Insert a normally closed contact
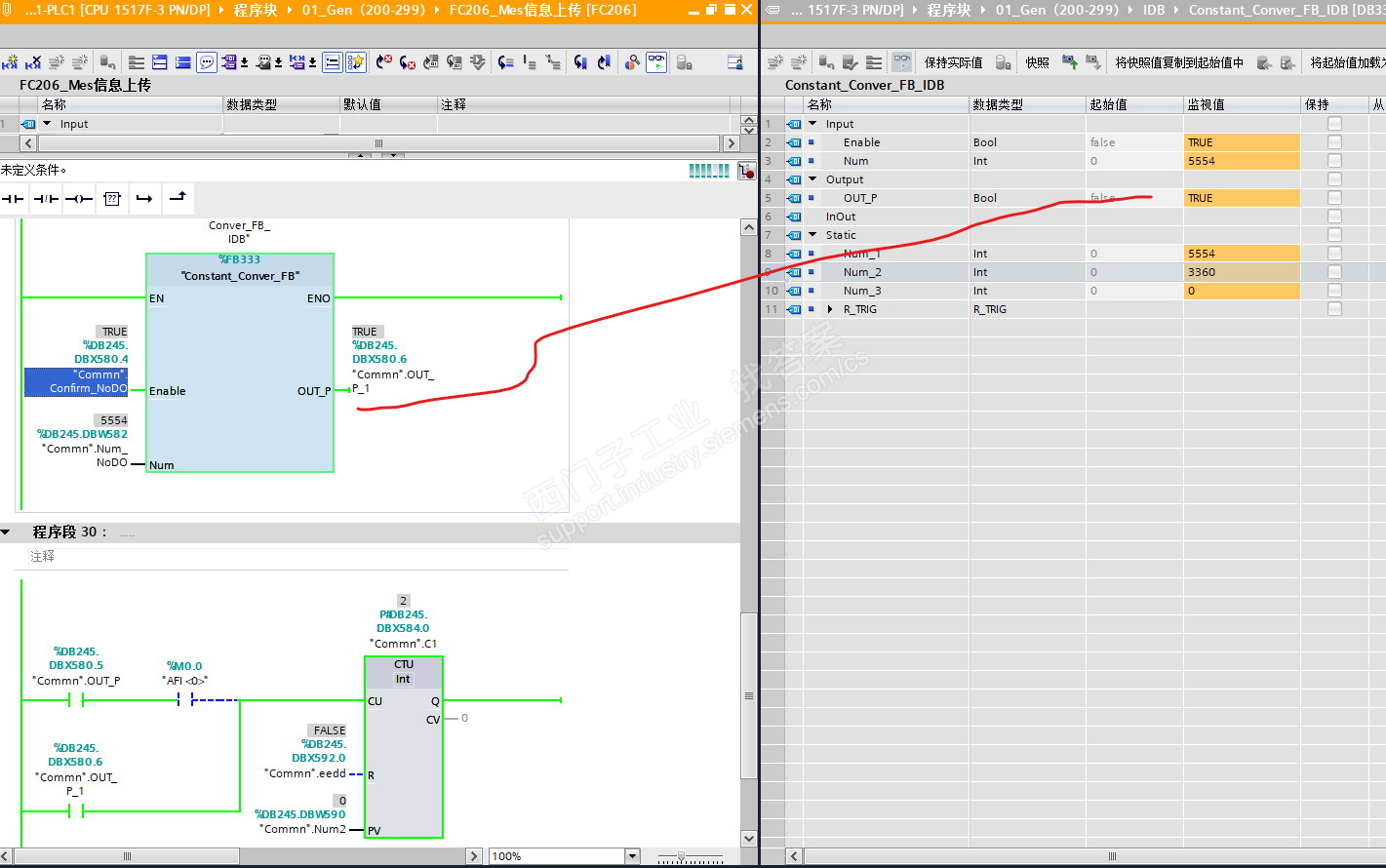Image resolution: width=1386 pixels, height=868 pixels. pos(46,199)
